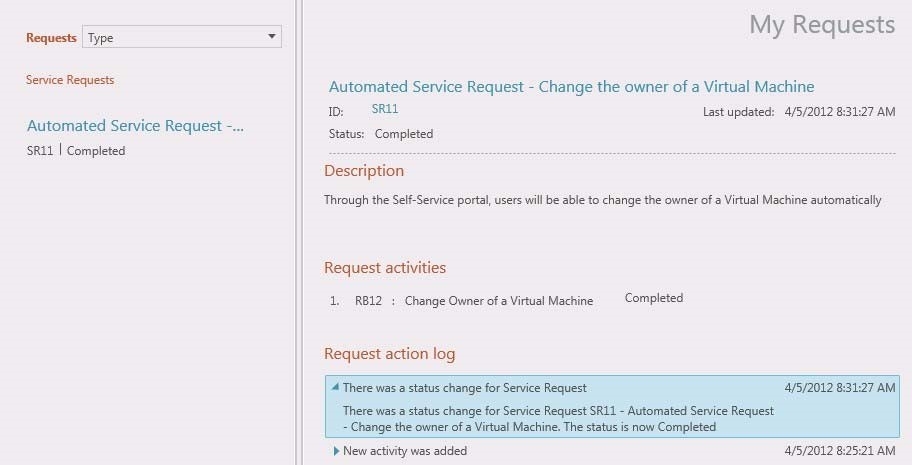Screen dimensions: 912x465
Task: Open the main request title link
Action: coord(571,87)
